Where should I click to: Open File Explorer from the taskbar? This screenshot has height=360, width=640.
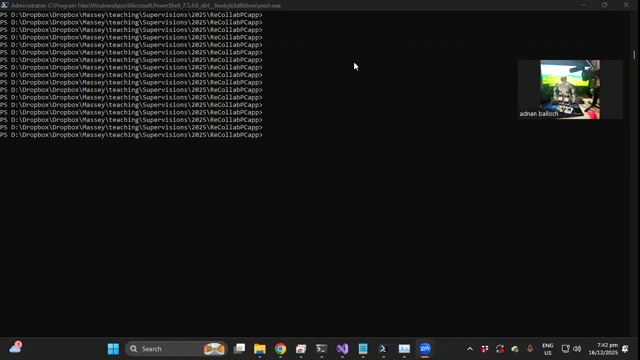260,349
